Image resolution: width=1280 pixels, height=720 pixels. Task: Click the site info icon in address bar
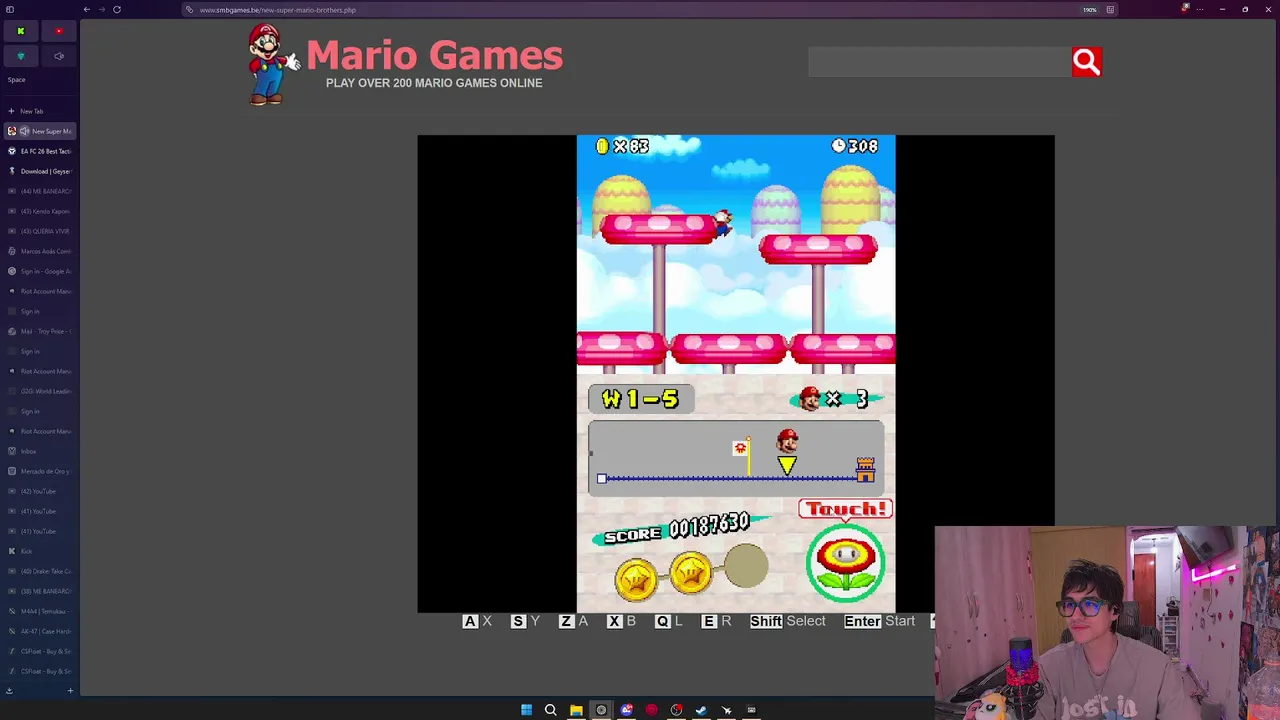tap(189, 10)
